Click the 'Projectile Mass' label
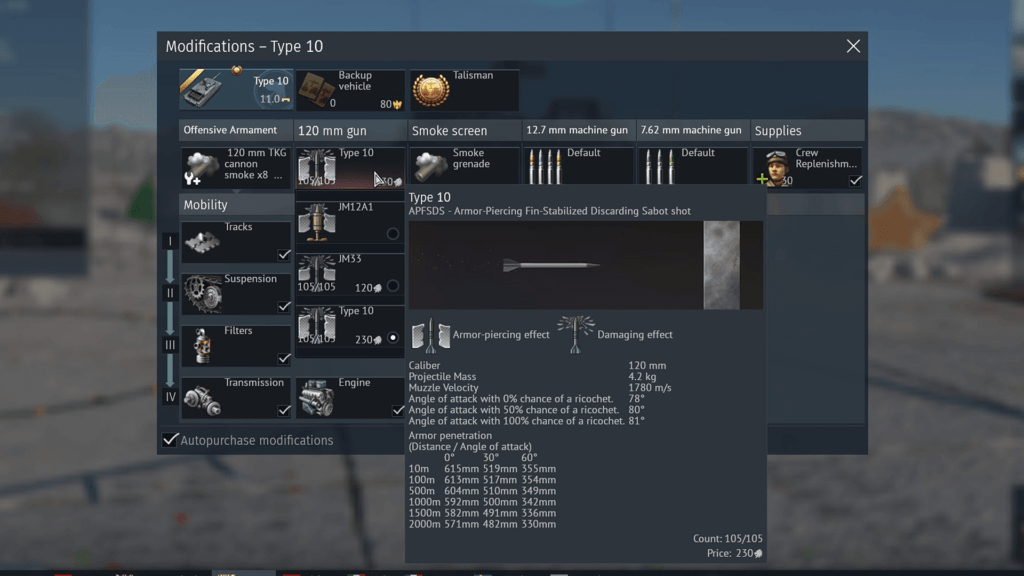Viewport: 1024px width, 576px height. [x=442, y=376]
